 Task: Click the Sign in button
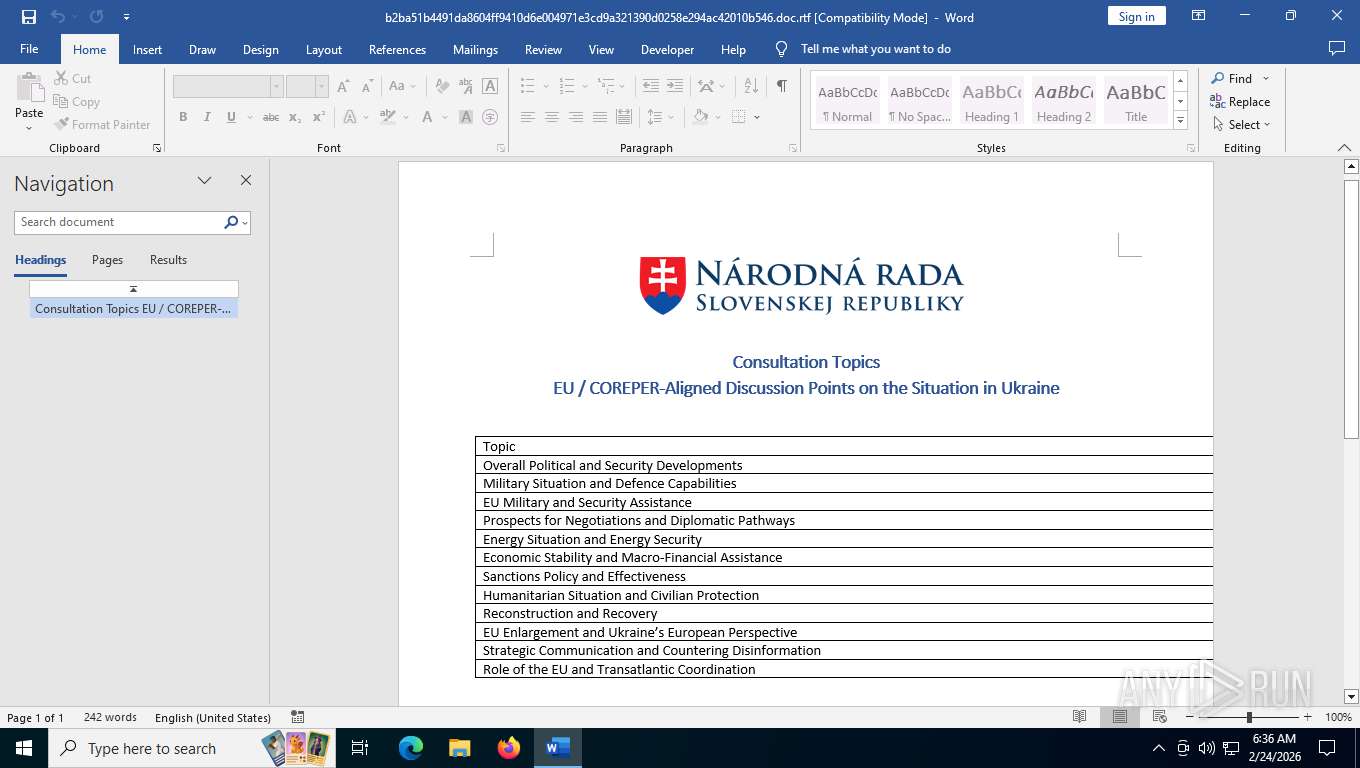(x=1136, y=16)
